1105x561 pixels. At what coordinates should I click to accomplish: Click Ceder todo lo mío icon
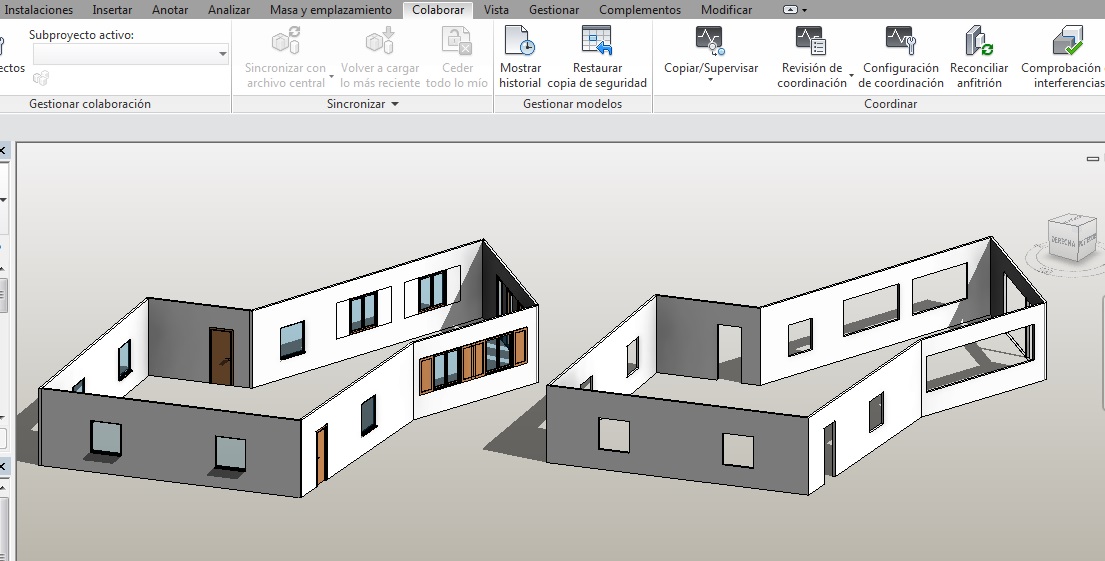click(x=457, y=42)
